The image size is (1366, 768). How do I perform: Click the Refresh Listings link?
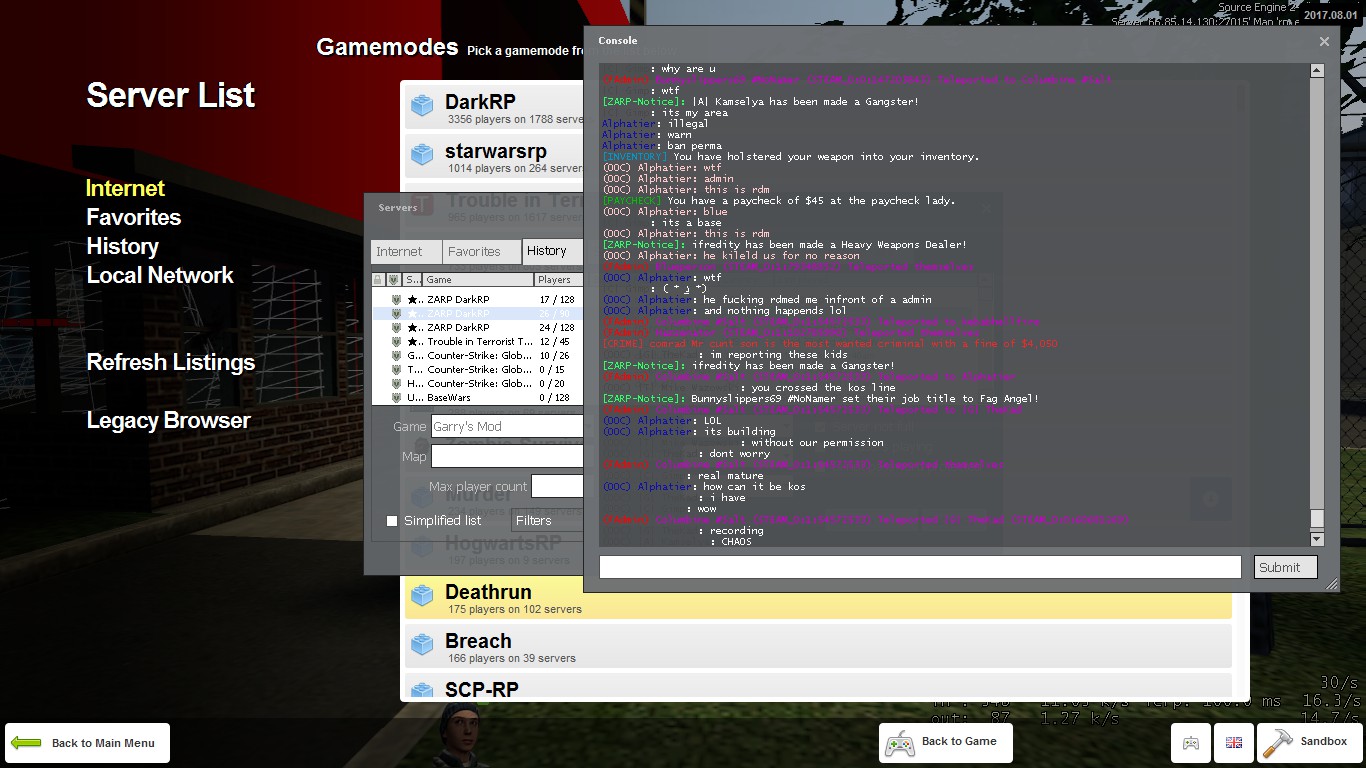[171, 362]
